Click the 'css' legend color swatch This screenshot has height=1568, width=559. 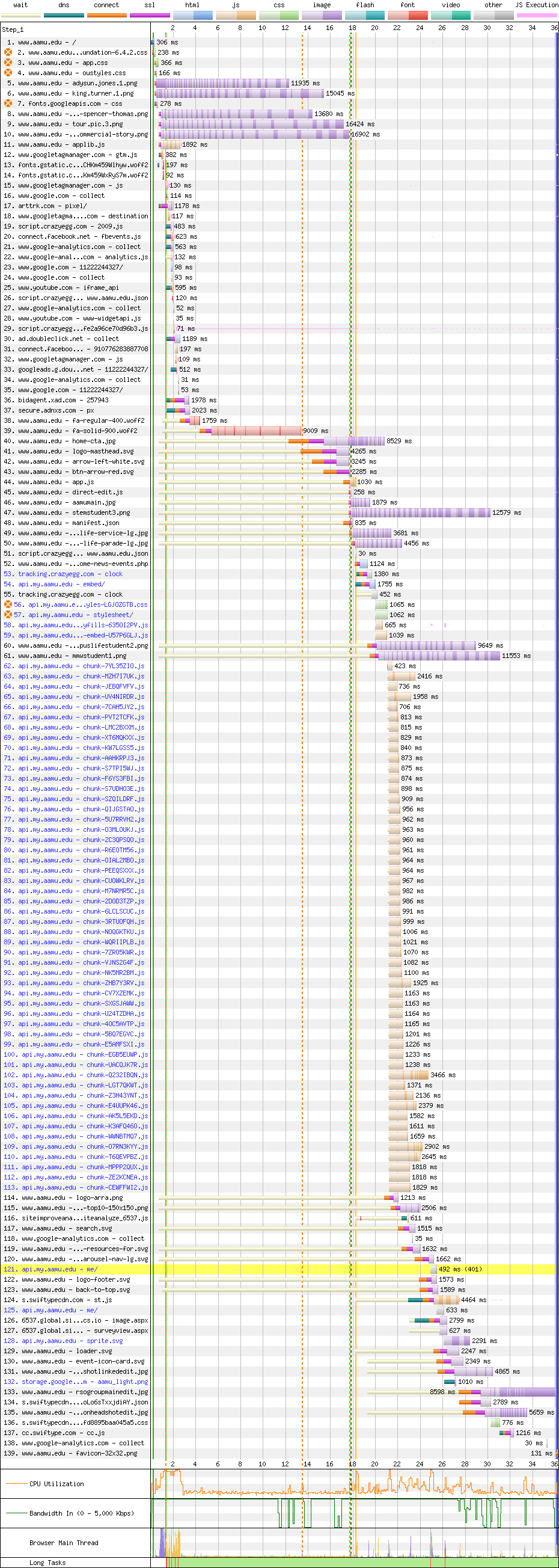pos(278,15)
